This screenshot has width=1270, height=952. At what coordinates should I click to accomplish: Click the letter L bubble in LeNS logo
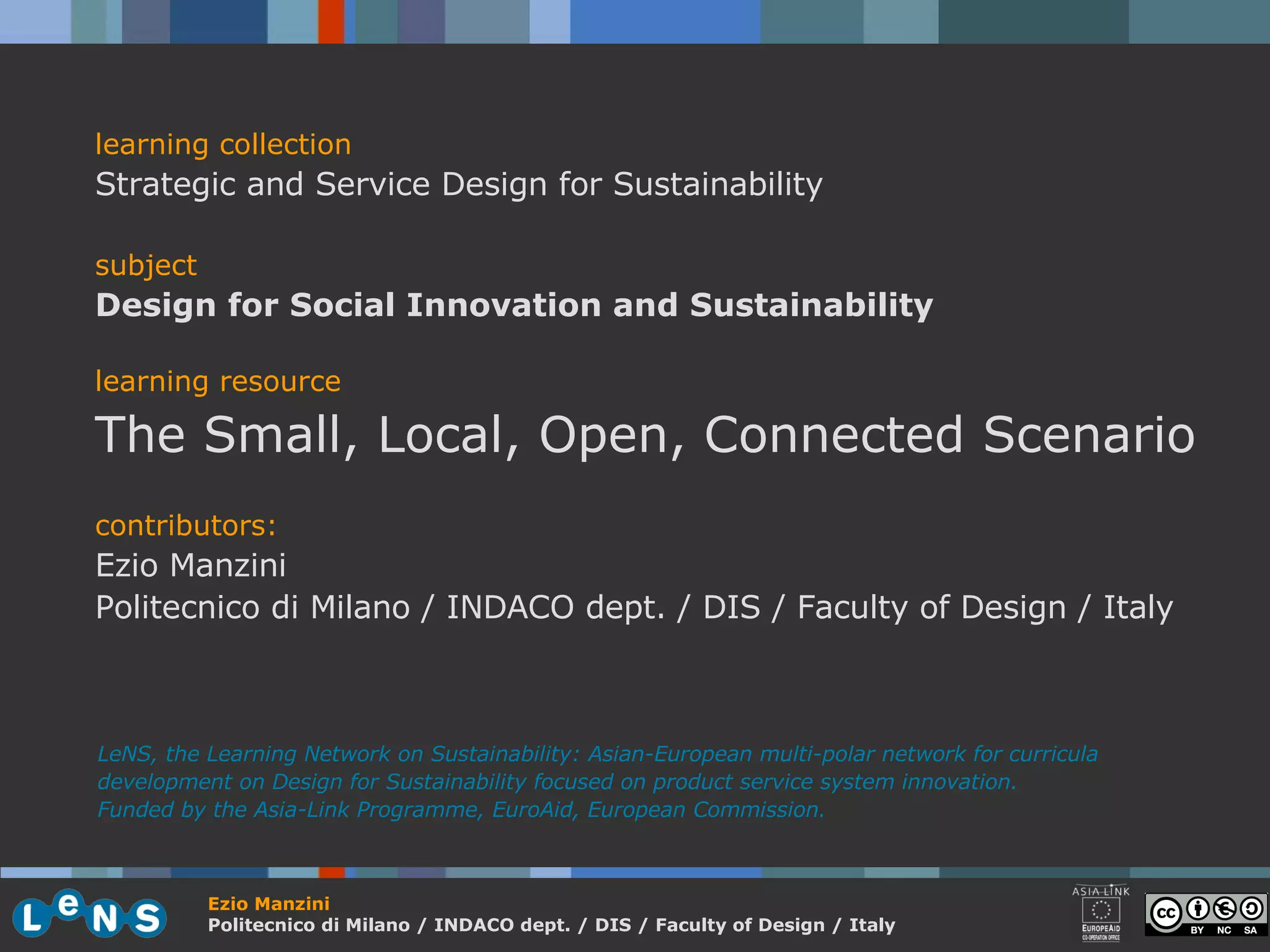[30, 918]
